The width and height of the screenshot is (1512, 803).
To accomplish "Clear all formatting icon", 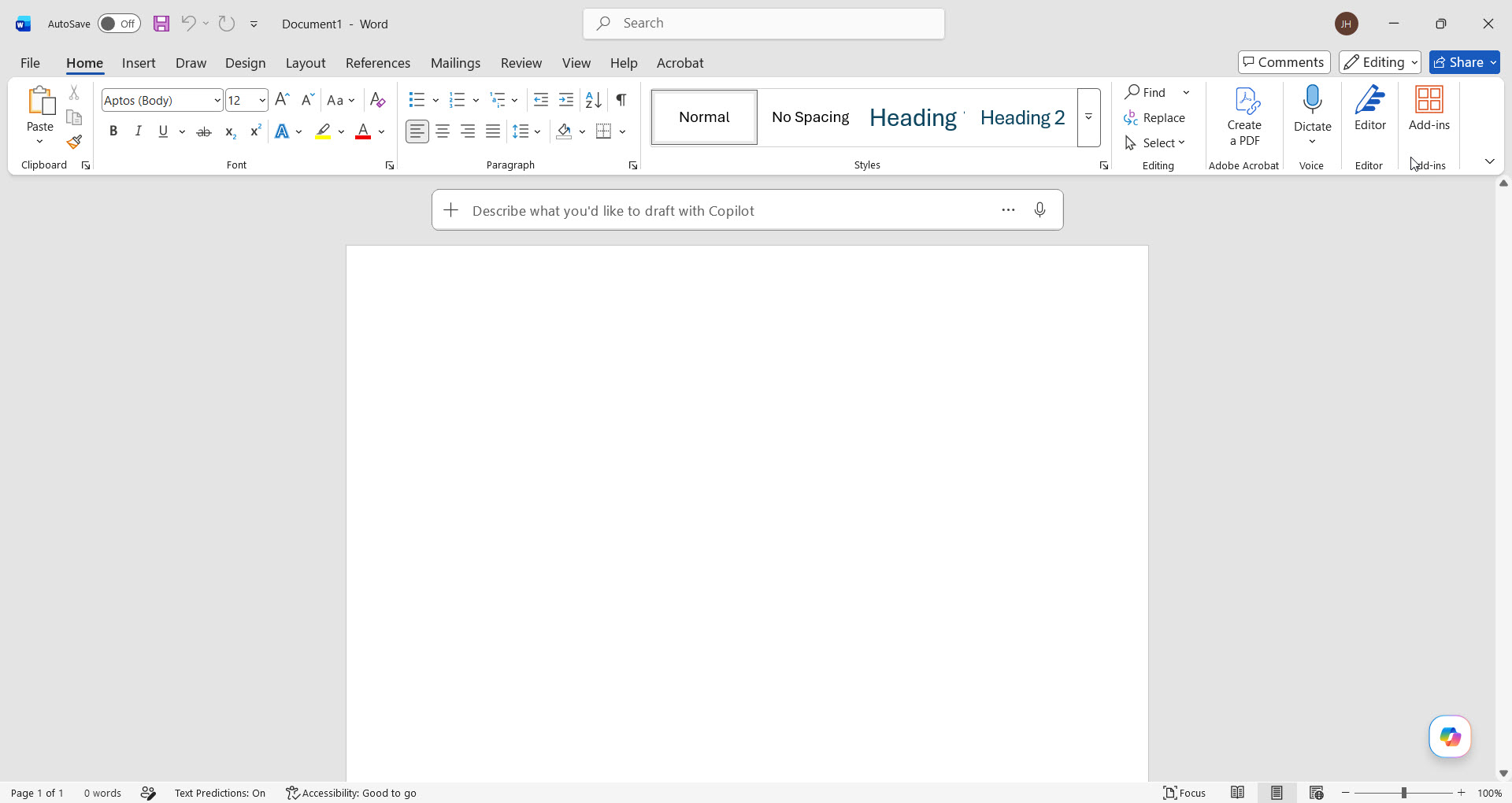I will tap(377, 100).
